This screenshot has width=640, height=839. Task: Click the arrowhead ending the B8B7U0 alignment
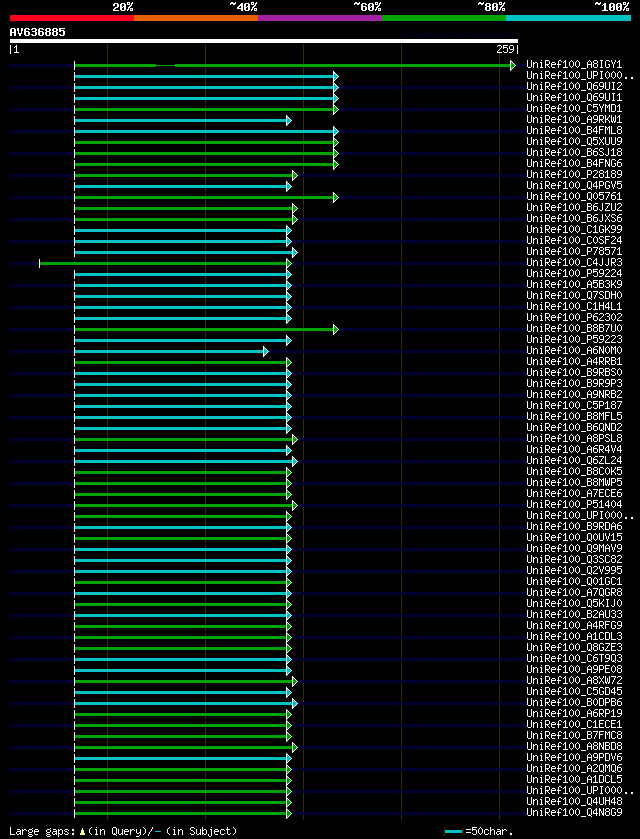pyautogui.click(x=336, y=329)
